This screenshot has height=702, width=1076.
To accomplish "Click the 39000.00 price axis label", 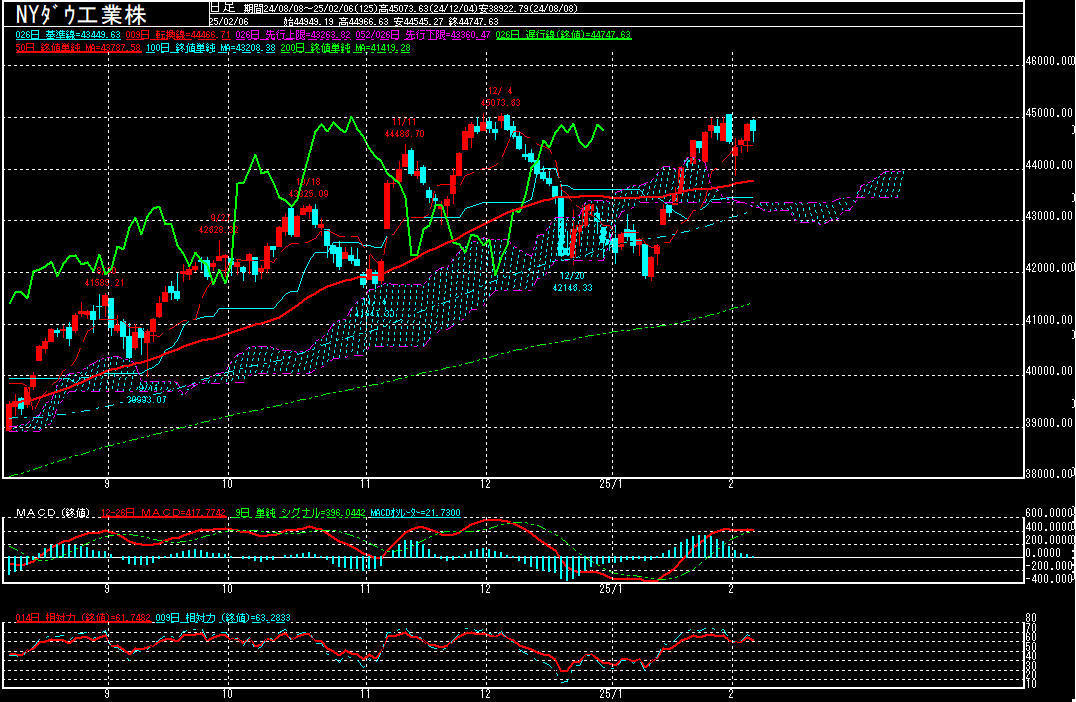I will [1049, 423].
